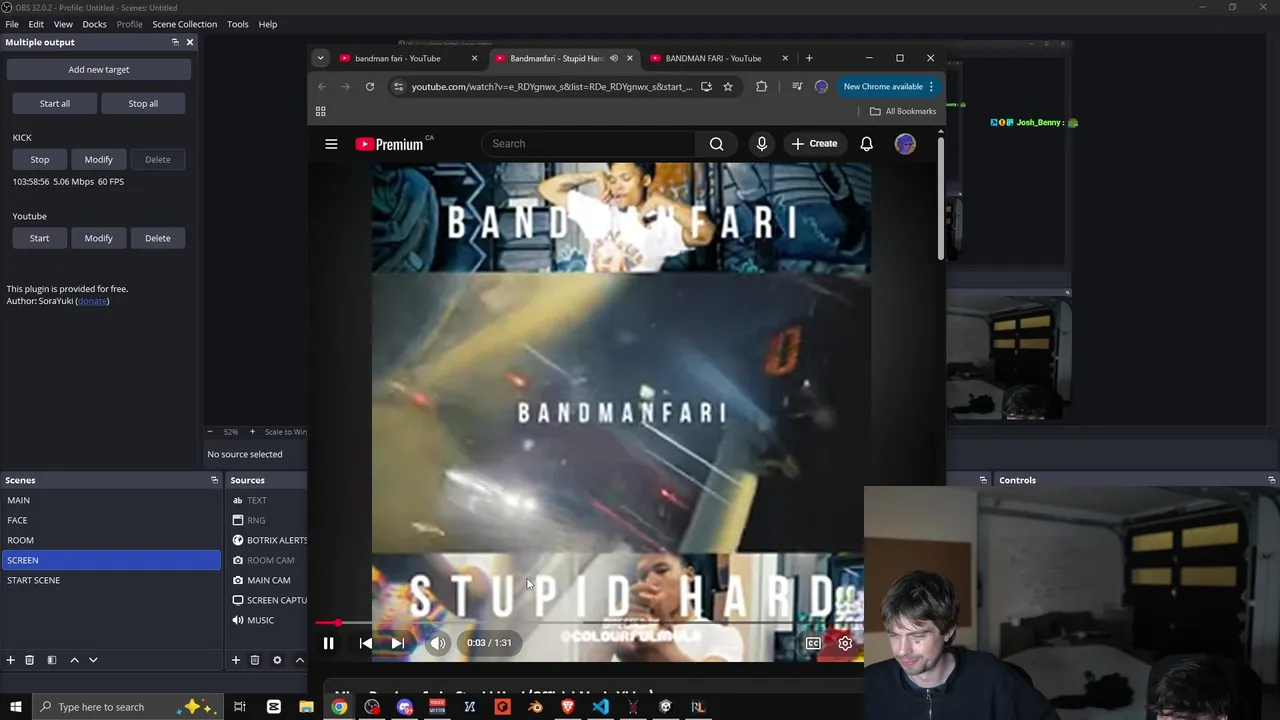
Task: Bookmark this page with the star icon
Action: pos(727,87)
